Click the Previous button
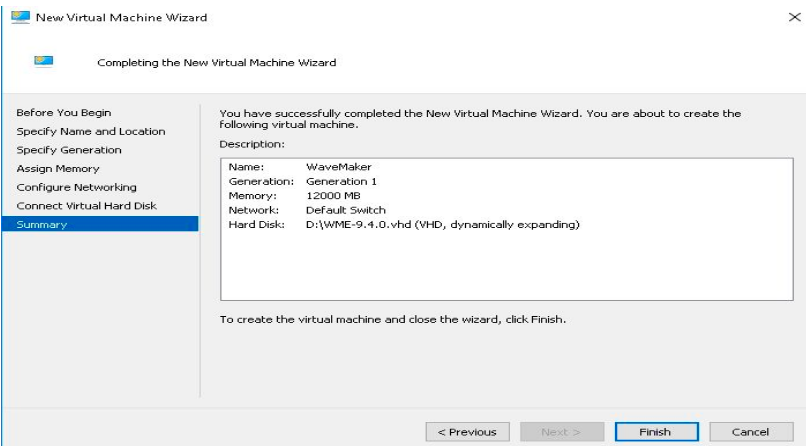 (x=466, y=432)
